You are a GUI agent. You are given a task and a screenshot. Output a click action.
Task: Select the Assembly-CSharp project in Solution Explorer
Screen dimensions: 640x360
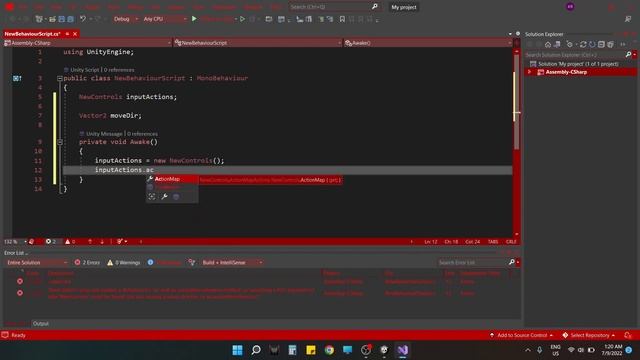566,72
